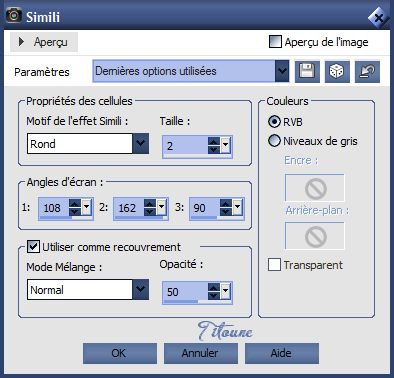394x378 pixels.
Task: Decrease the Taille value with down arrow
Action: pos(214,150)
